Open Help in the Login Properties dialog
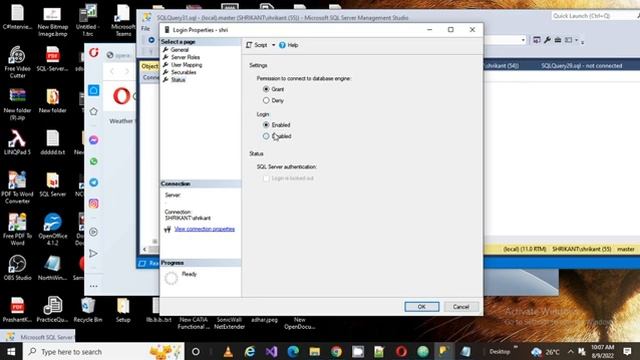This screenshot has width=640, height=360. point(289,45)
